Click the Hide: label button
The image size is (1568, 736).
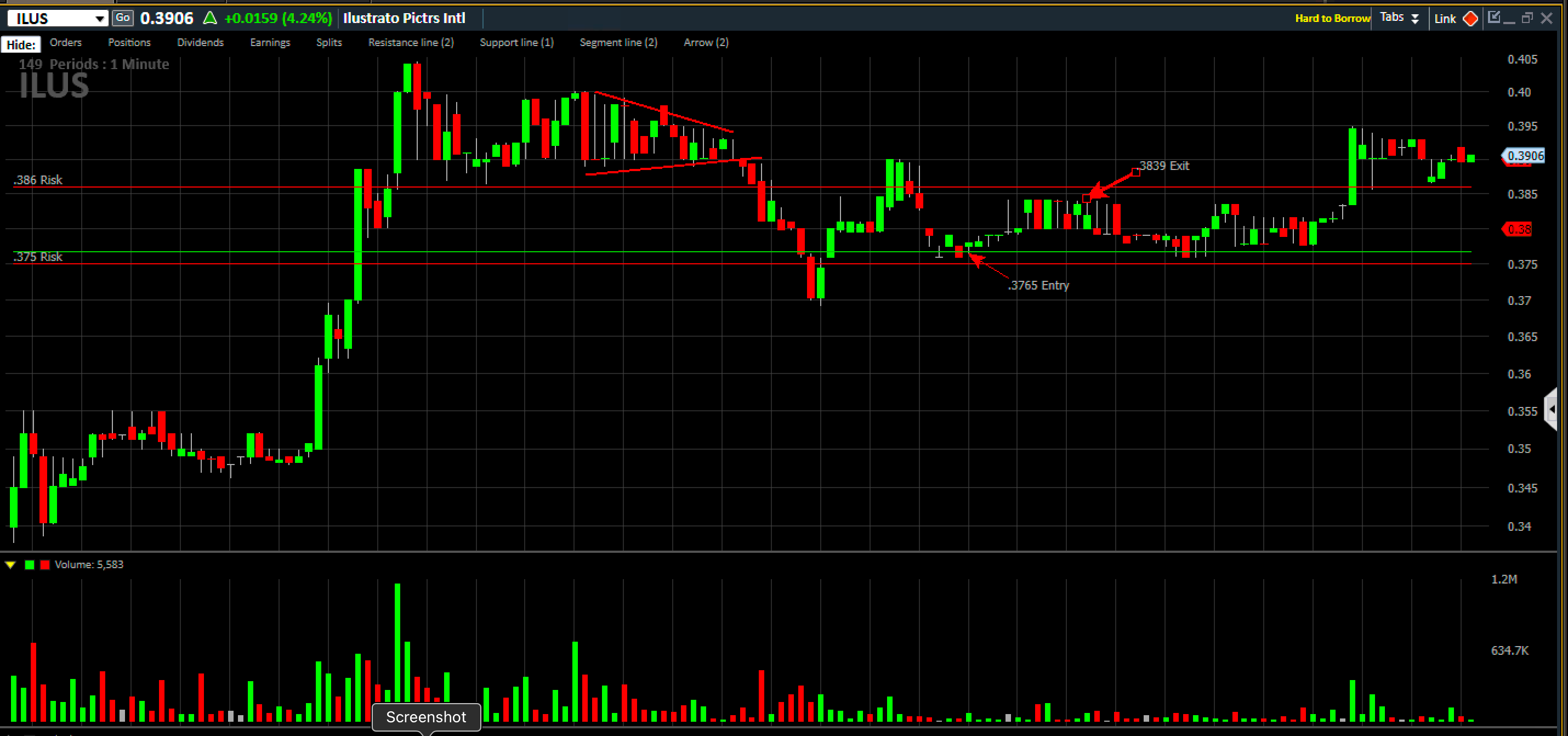coord(21,44)
